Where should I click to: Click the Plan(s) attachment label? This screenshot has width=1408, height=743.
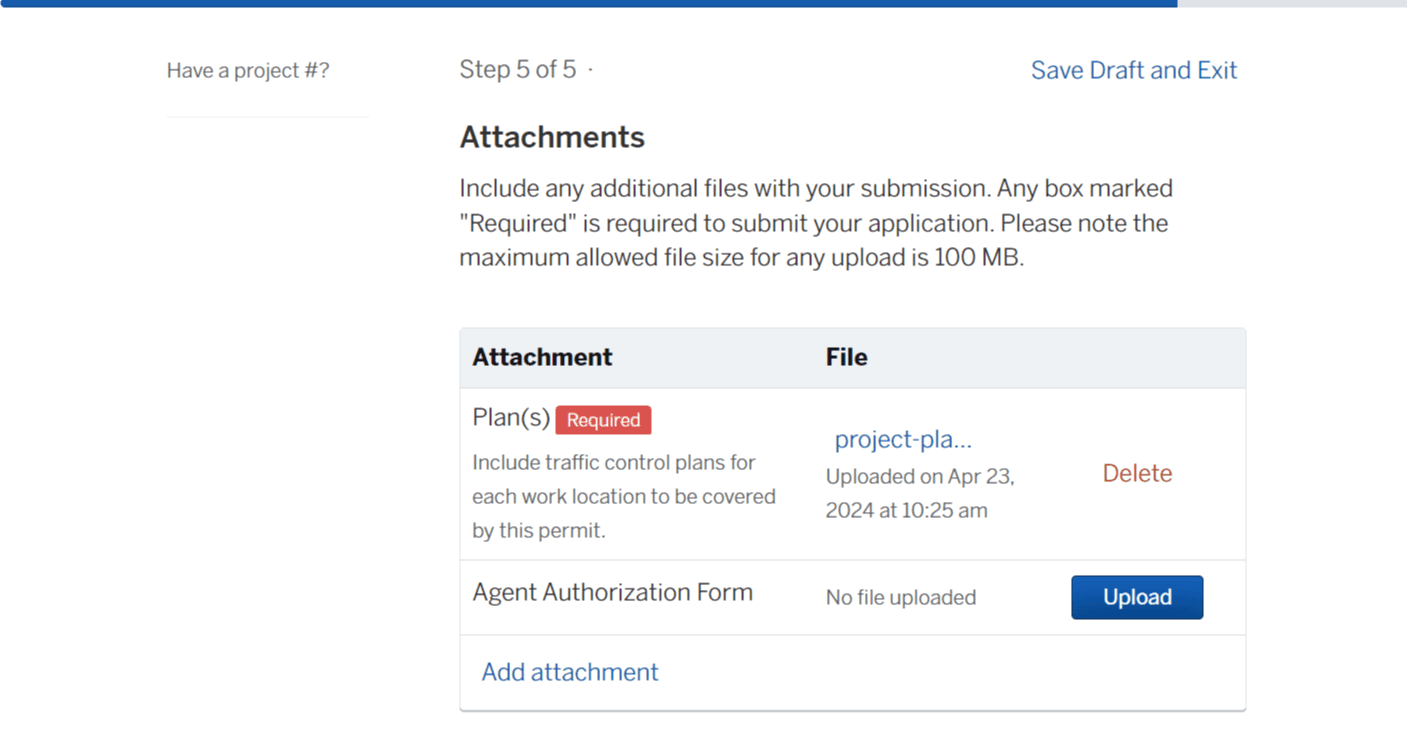click(510, 417)
